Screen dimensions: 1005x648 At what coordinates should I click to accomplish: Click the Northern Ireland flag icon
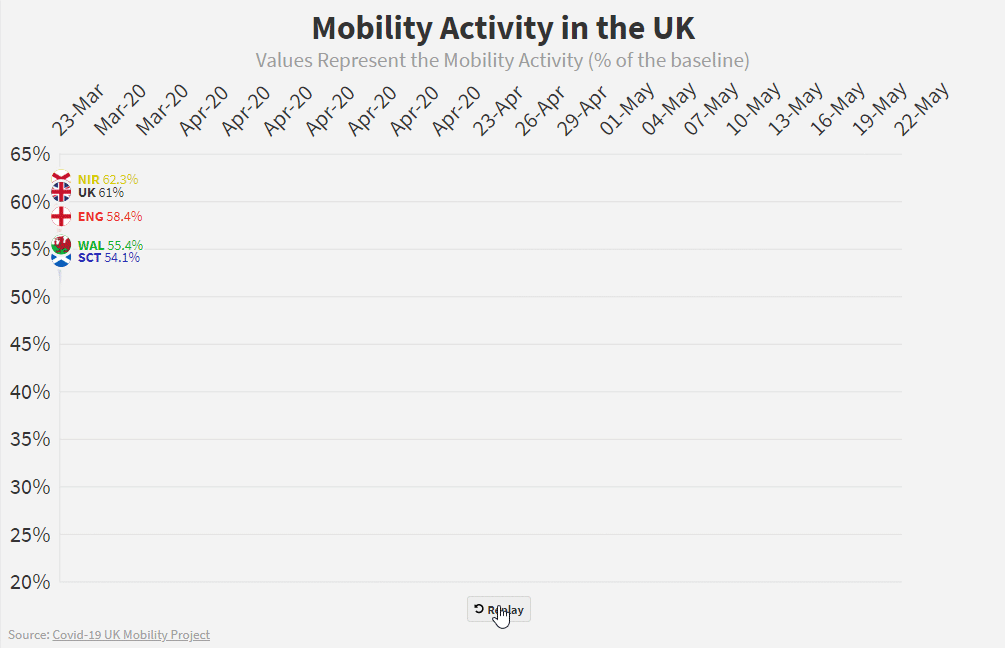point(61,176)
